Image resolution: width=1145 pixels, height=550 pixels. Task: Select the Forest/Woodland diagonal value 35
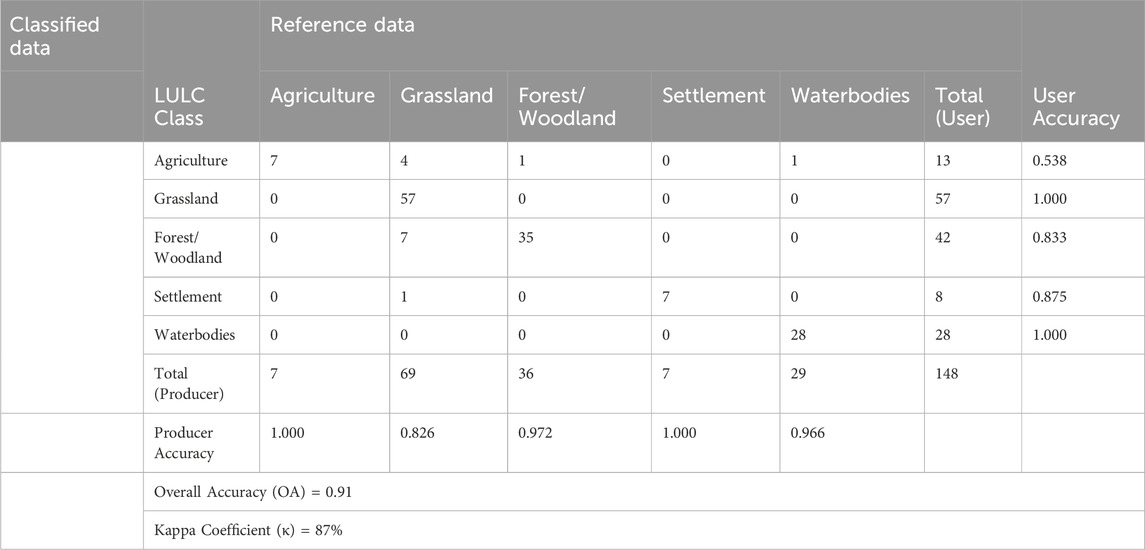click(527, 237)
